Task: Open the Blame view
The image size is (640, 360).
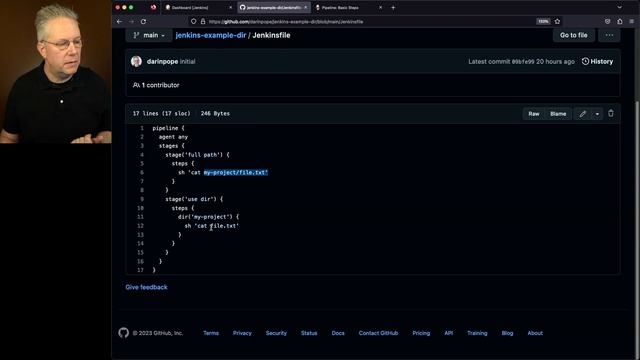Action: [558, 114]
